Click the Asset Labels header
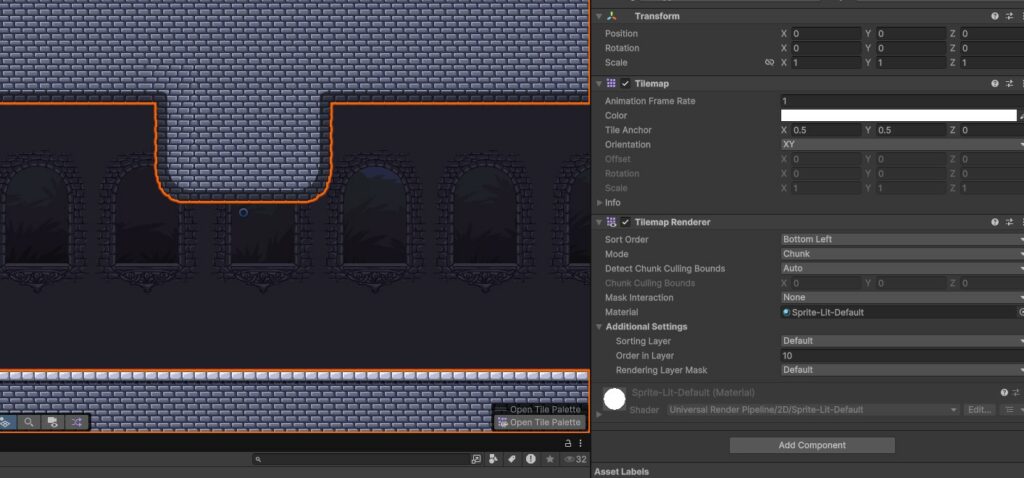 [622, 471]
